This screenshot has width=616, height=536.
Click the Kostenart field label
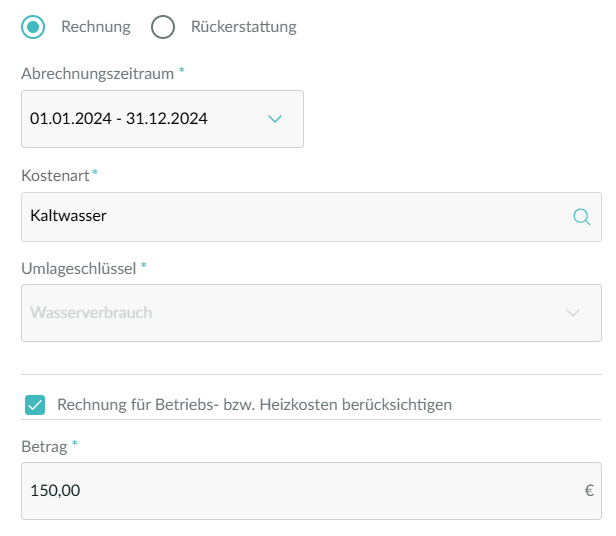pyautogui.click(x=55, y=176)
